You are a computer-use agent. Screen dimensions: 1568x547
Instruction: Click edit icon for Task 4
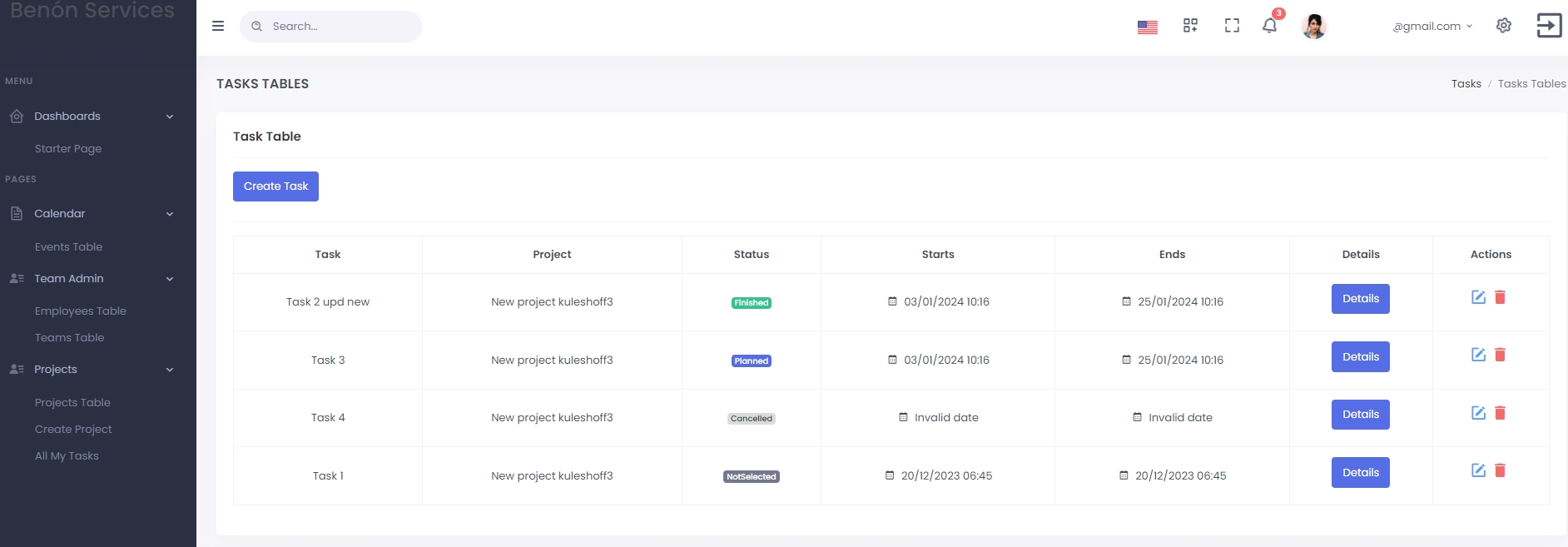pyautogui.click(x=1478, y=413)
